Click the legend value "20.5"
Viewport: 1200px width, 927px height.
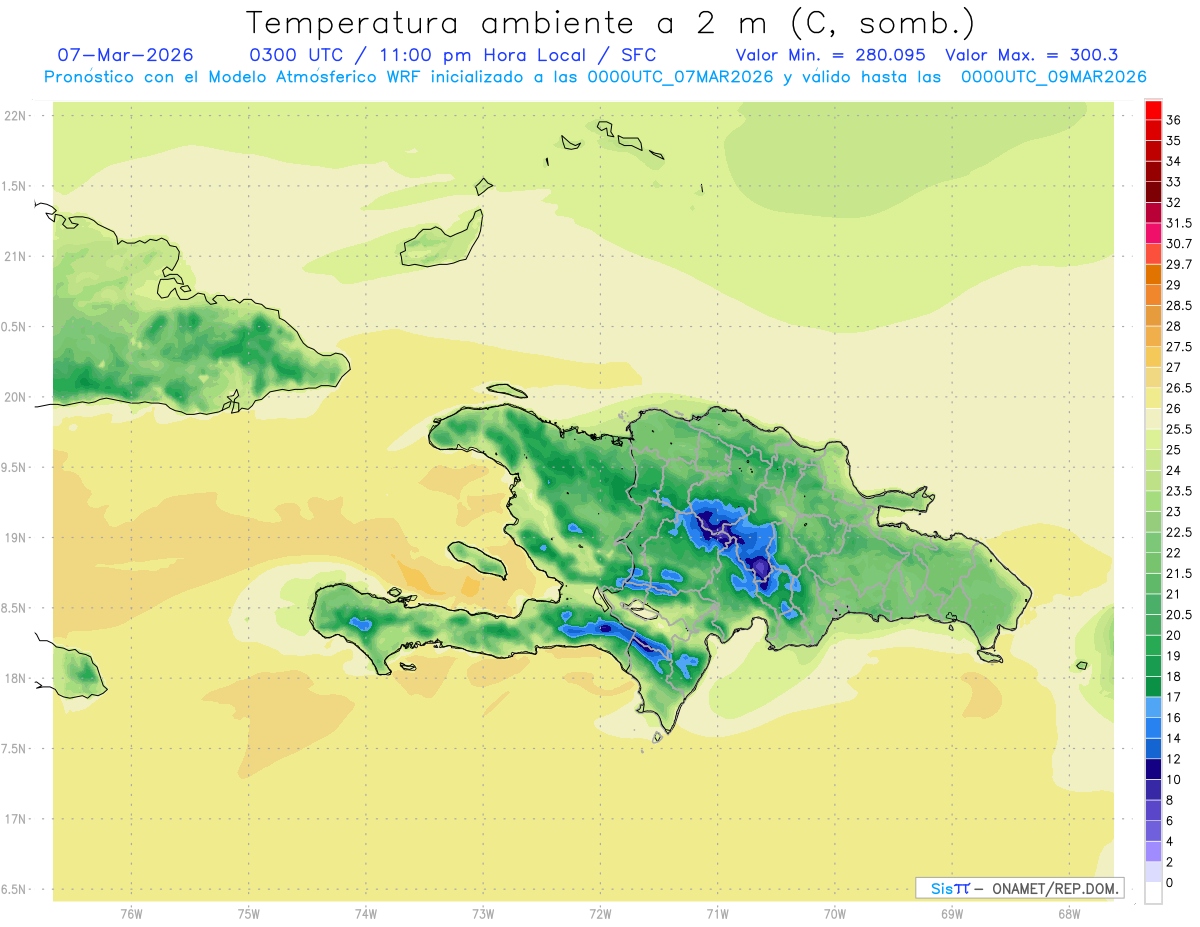[1179, 614]
